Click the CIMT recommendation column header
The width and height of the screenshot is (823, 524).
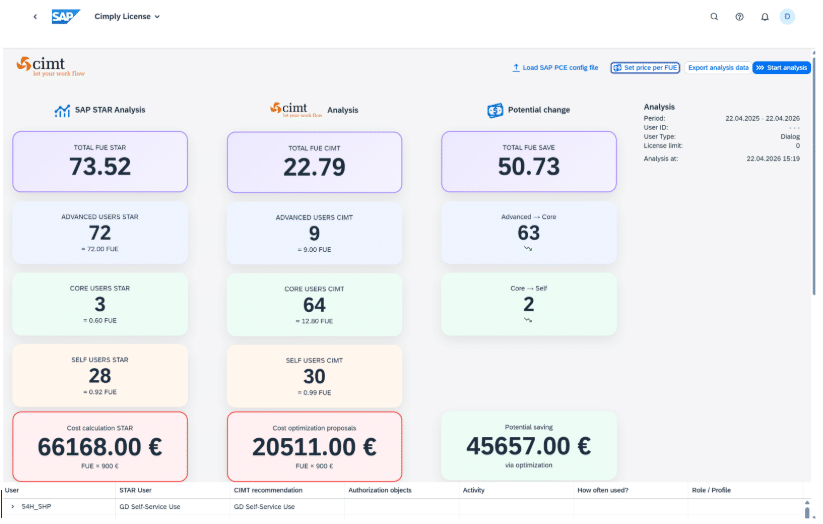pos(268,490)
